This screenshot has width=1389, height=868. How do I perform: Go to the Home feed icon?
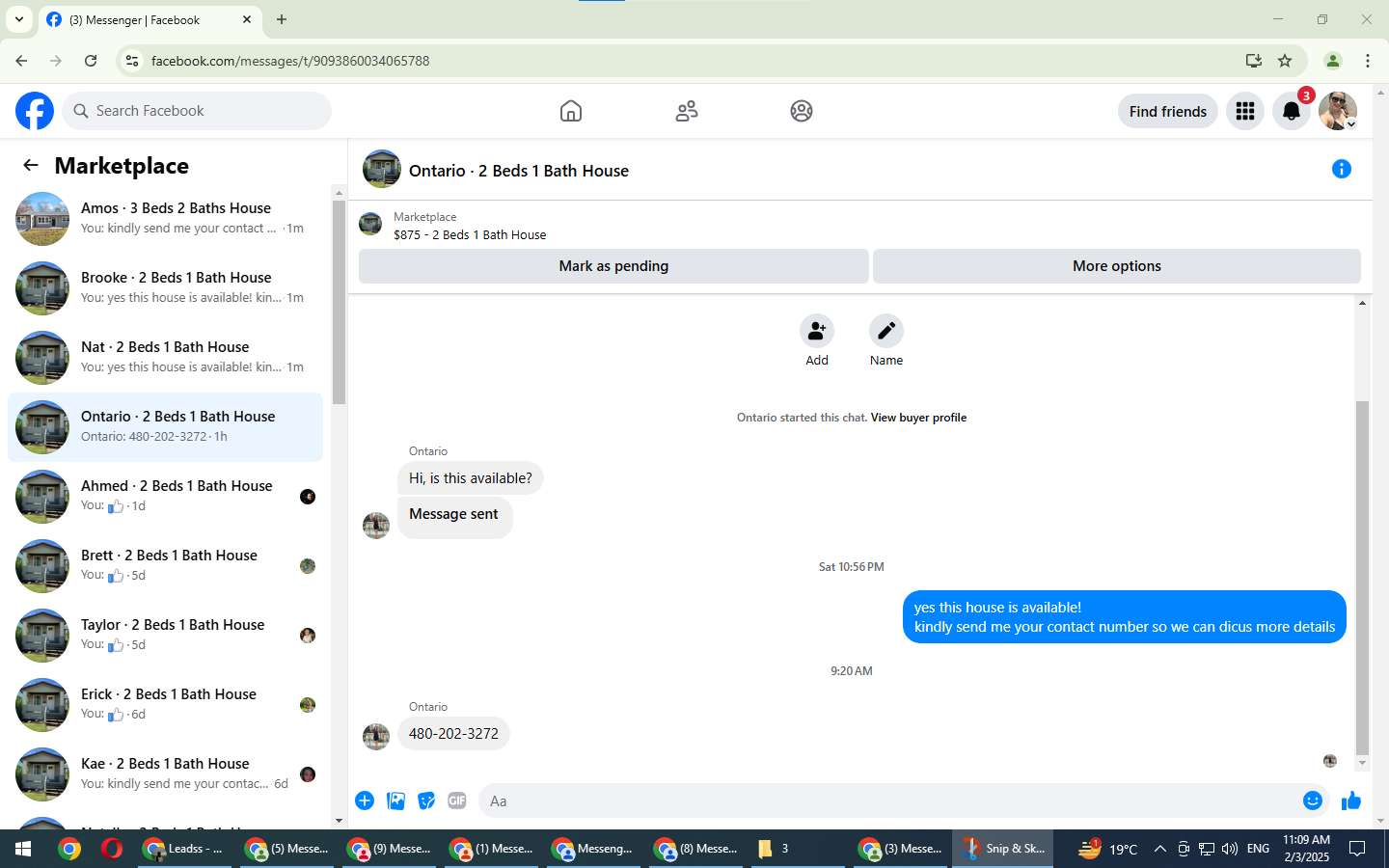pyautogui.click(x=571, y=111)
